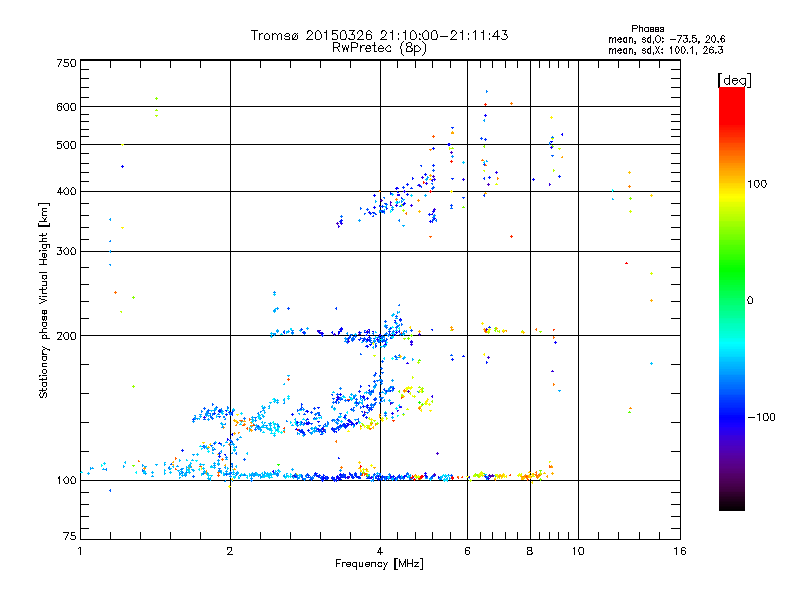Select the 'mean, sd,O: -73.5, 20.6' line
The image size is (800, 600).
pyautogui.click(x=666, y=39)
